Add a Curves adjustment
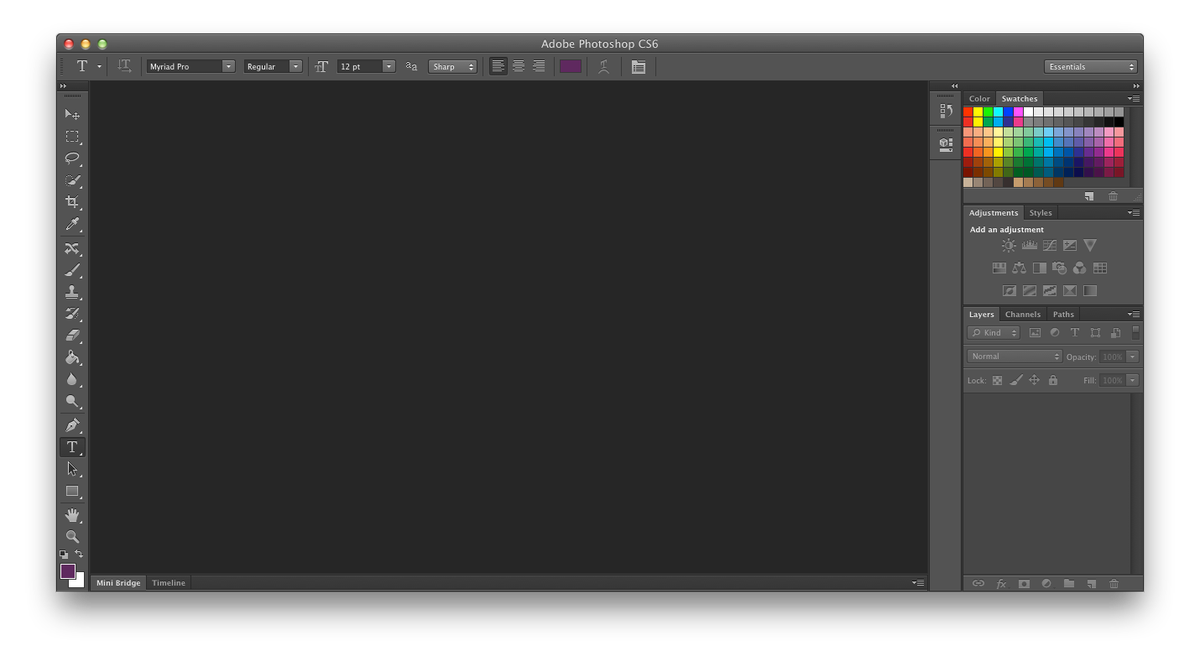Image resolution: width=1200 pixels, height=666 pixels. click(1049, 245)
